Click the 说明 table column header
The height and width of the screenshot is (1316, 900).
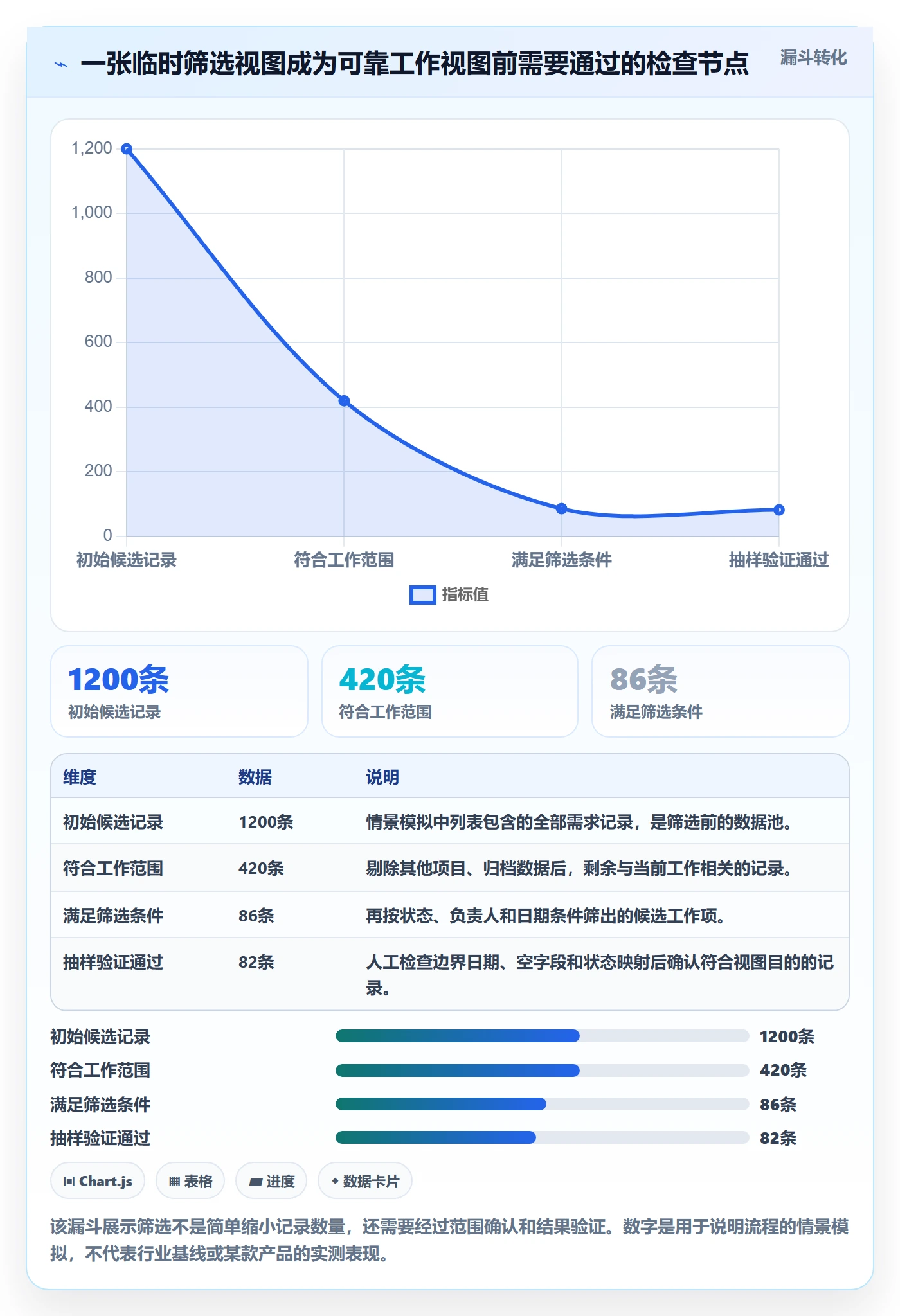pos(382,778)
